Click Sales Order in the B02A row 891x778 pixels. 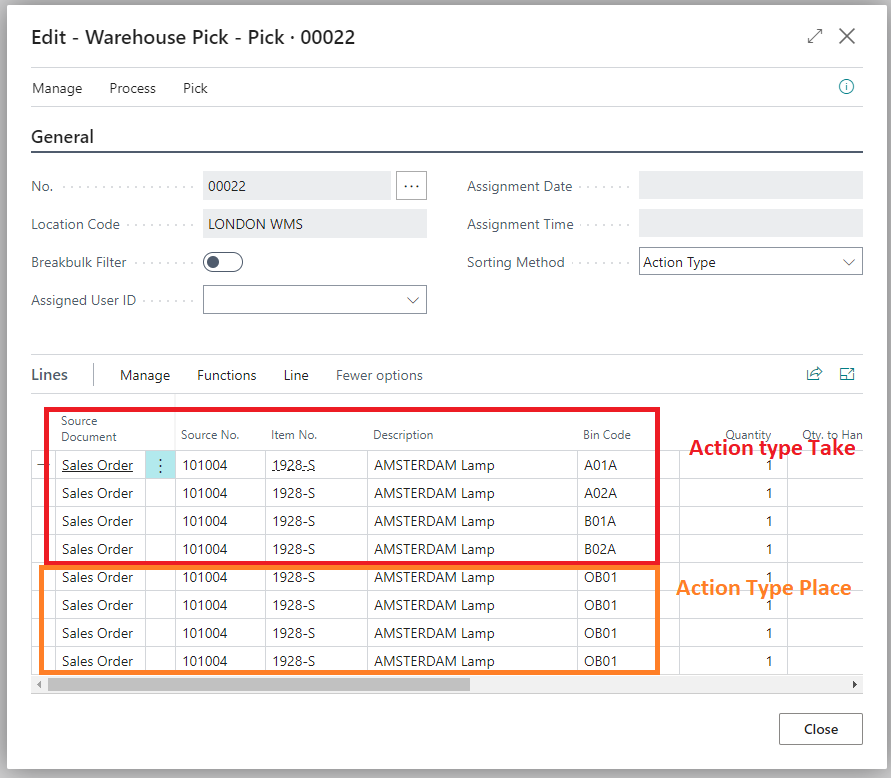[x=97, y=549]
